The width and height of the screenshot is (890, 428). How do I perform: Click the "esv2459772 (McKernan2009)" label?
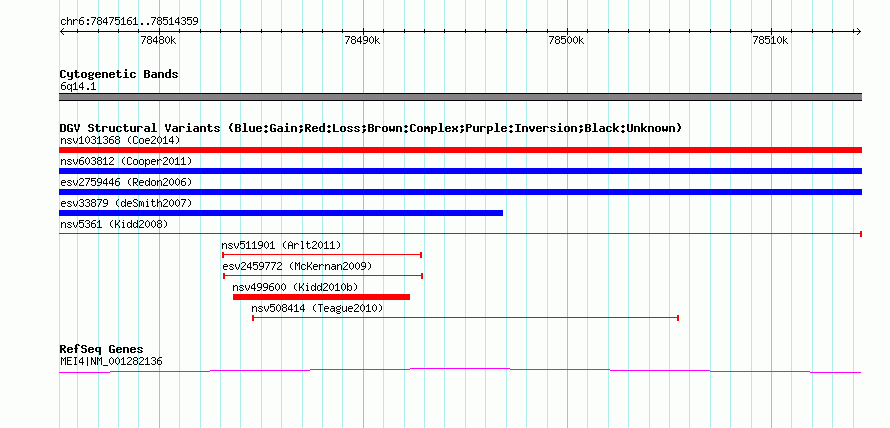coord(297,266)
